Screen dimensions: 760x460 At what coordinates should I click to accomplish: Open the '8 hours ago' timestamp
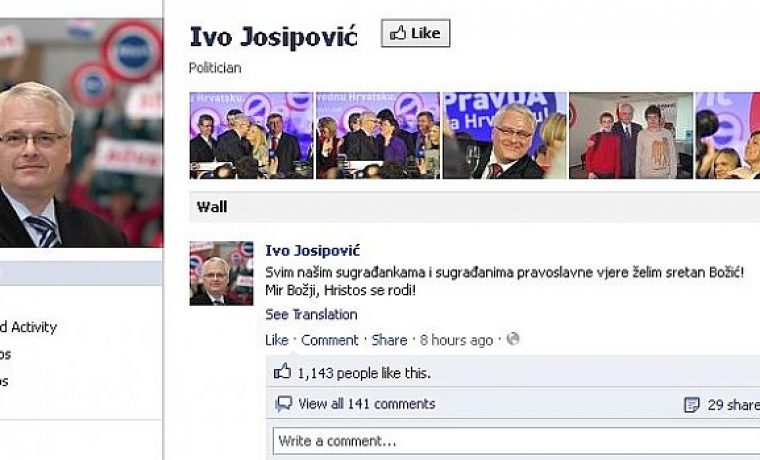point(456,340)
